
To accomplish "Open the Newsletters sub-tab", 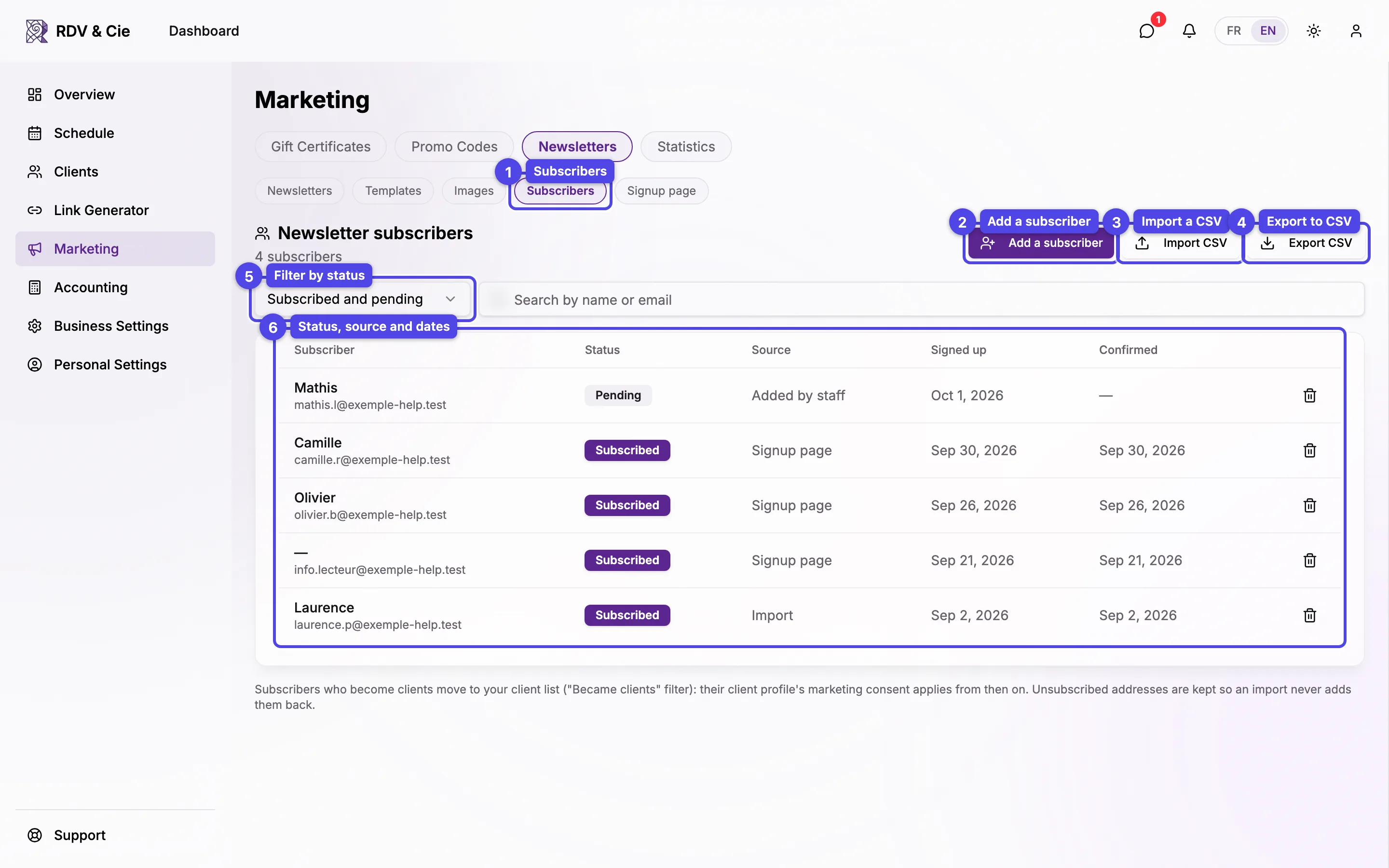I will [299, 190].
